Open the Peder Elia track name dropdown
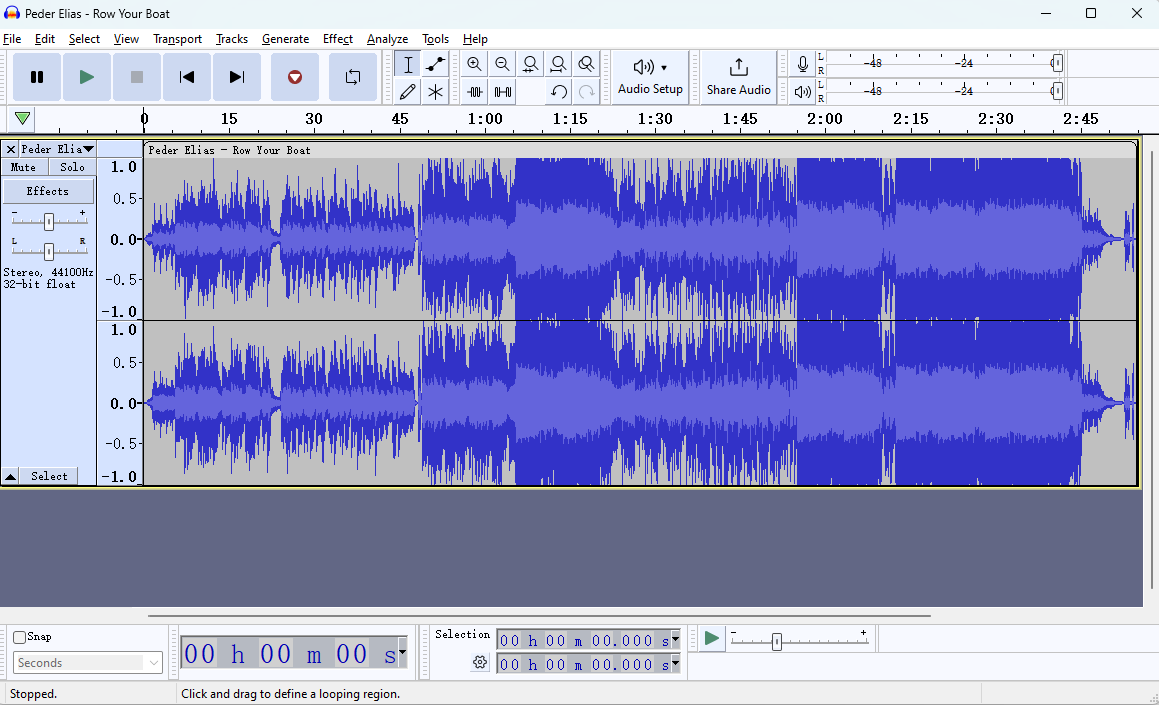The width and height of the screenshot is (1159, 705). pyautogui.click(x=58, y=149)
